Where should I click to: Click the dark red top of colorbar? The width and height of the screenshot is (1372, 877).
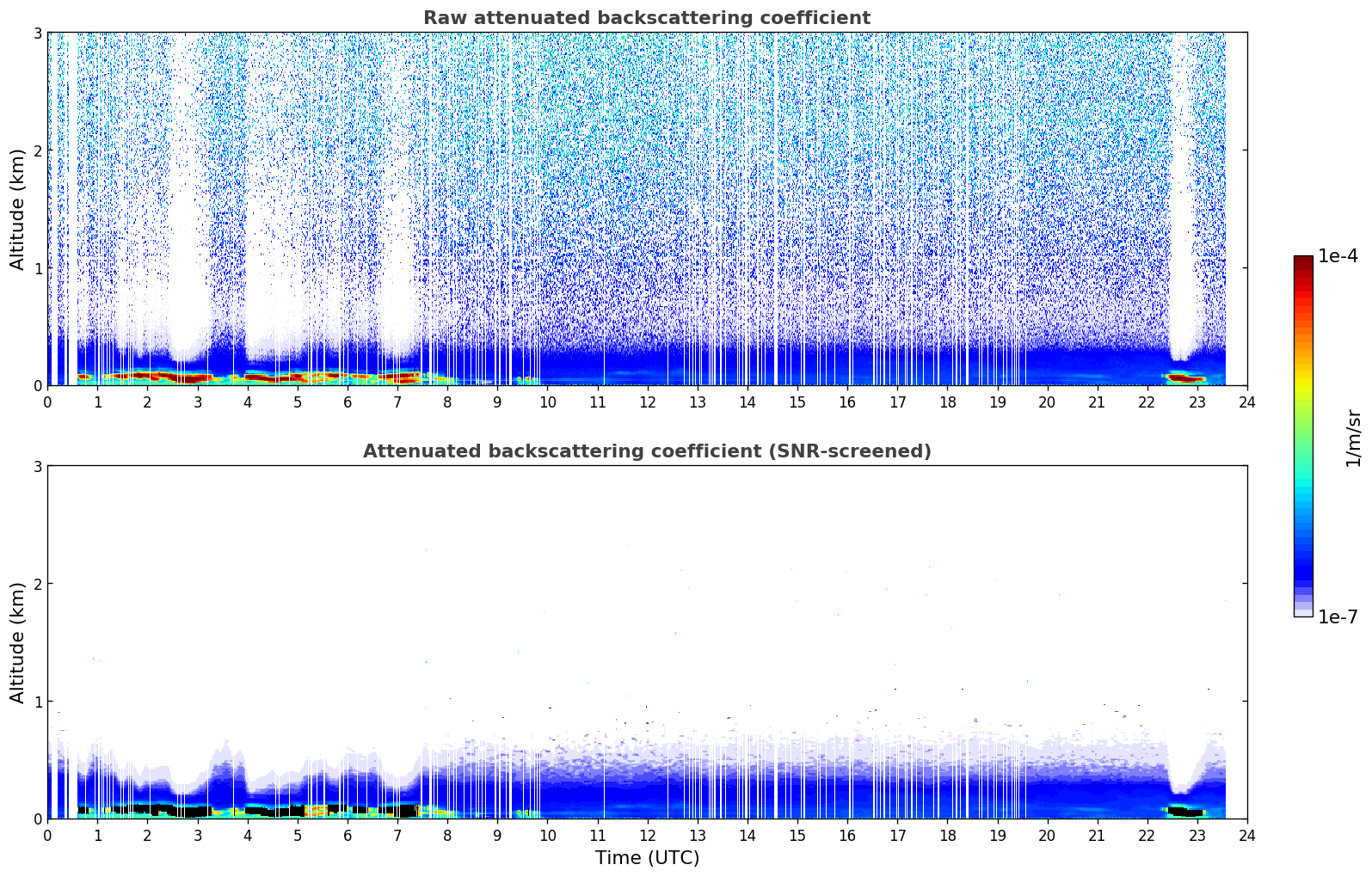pyautogui.click(x=1302, y=261)
